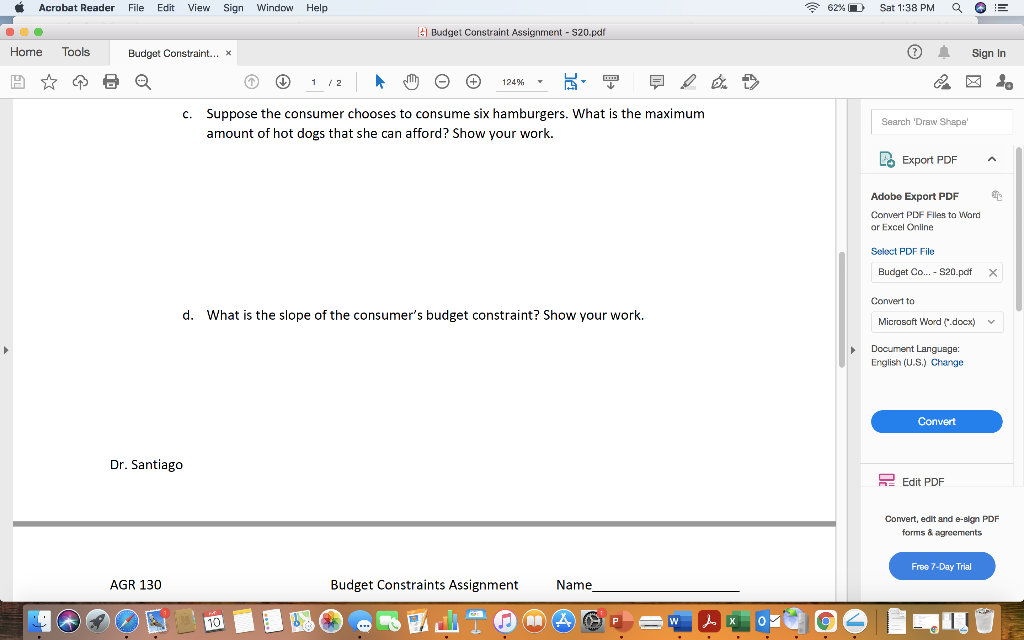
Task: Open the Add Sticky Note comment tool
Action: coord(655,82)
